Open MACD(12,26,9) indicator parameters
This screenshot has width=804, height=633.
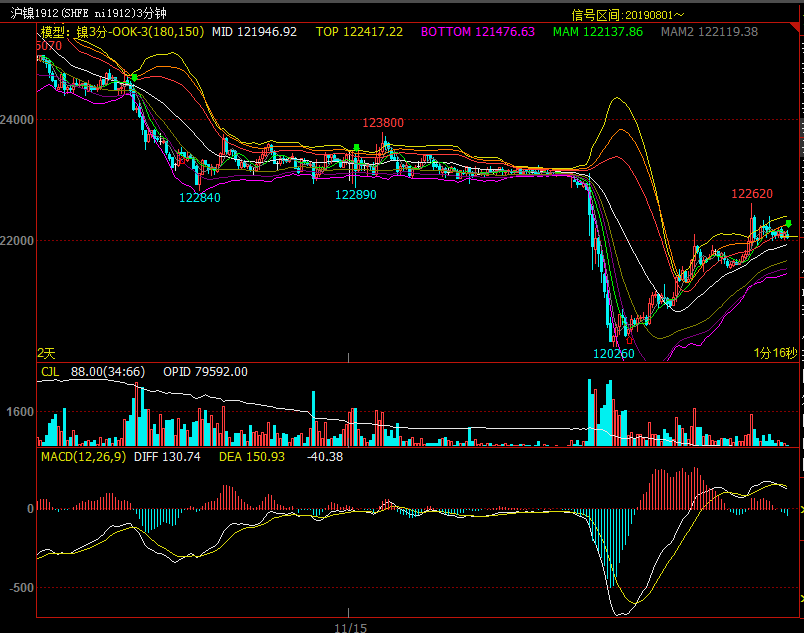coord(83,456)
